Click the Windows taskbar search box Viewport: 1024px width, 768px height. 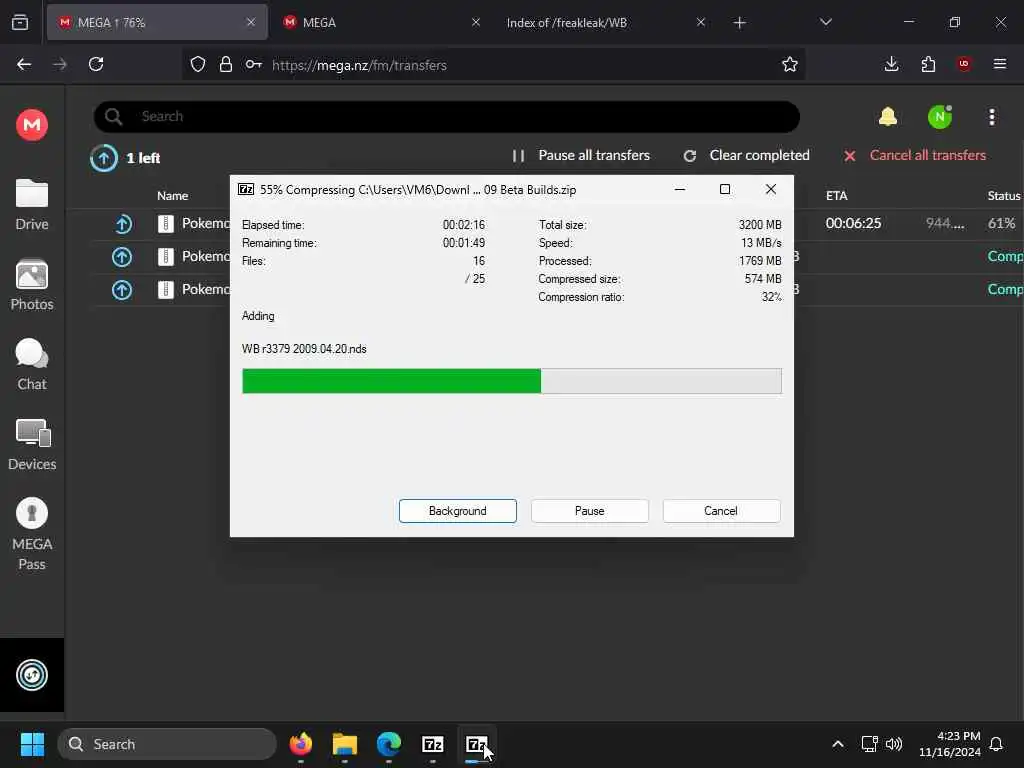[167, 744]
